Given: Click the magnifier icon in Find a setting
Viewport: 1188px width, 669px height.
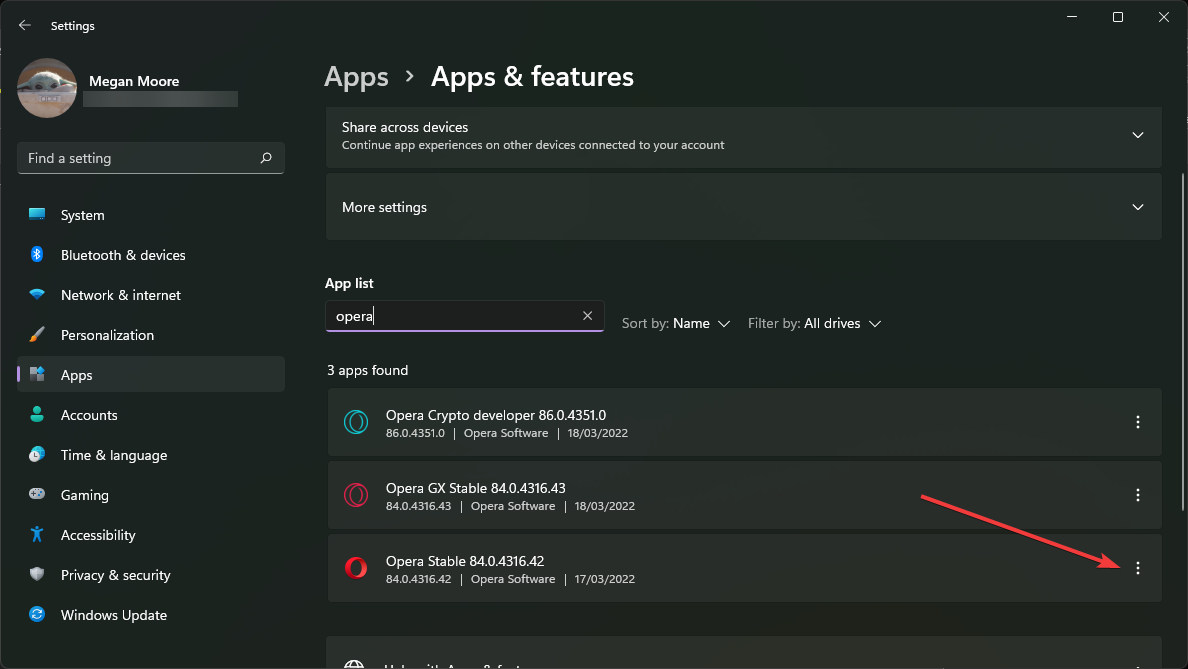Looking at the screenshot, I should pos(266,158).
